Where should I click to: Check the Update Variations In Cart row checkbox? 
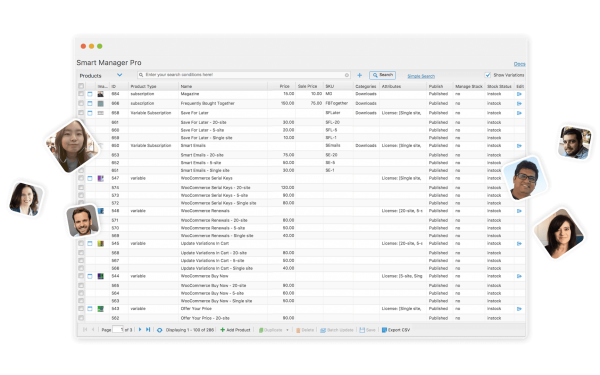[81, 243]
